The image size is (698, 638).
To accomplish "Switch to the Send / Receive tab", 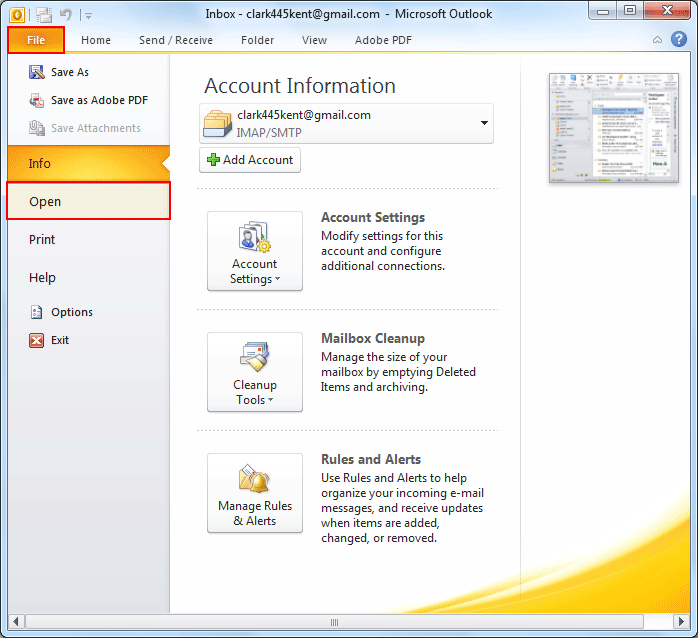I will (x=176, y=40).
